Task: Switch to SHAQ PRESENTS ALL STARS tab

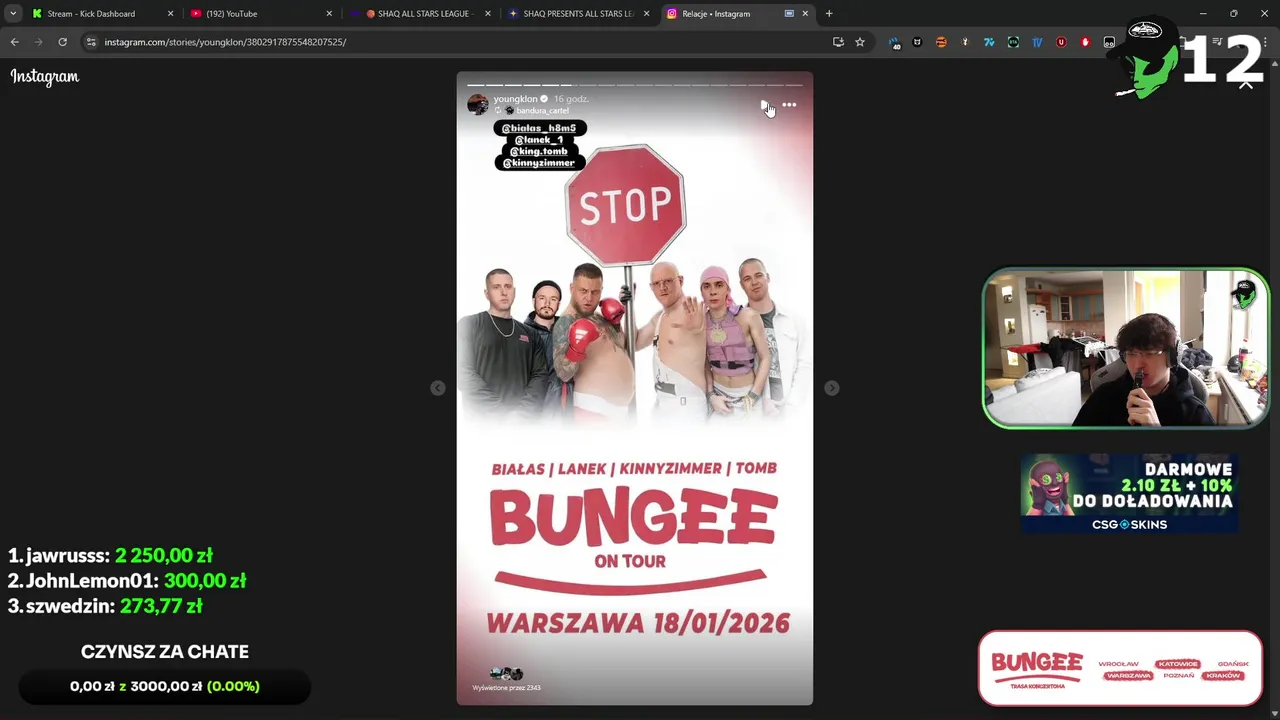Action: pos(579,14)
